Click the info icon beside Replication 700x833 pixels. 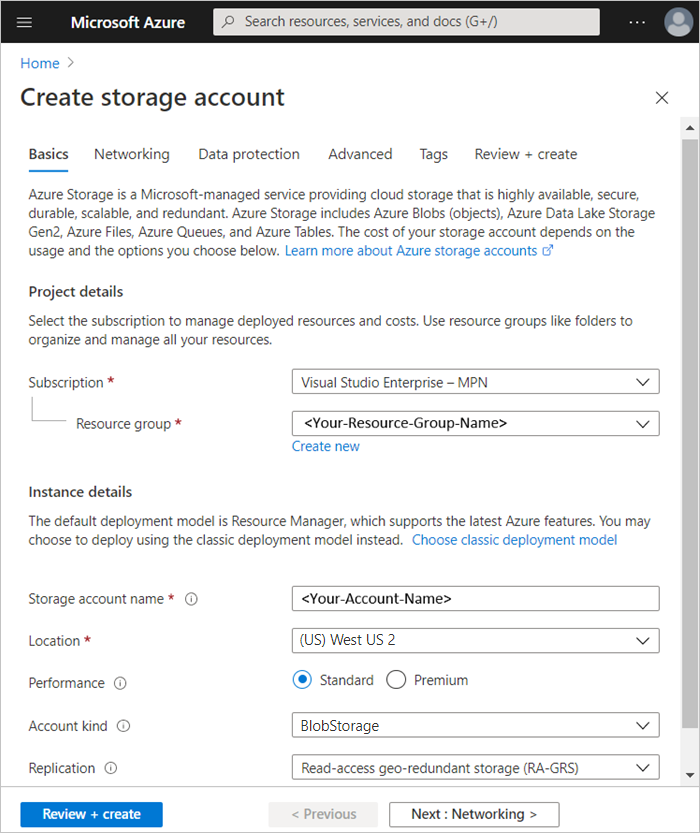click(112, 768)
